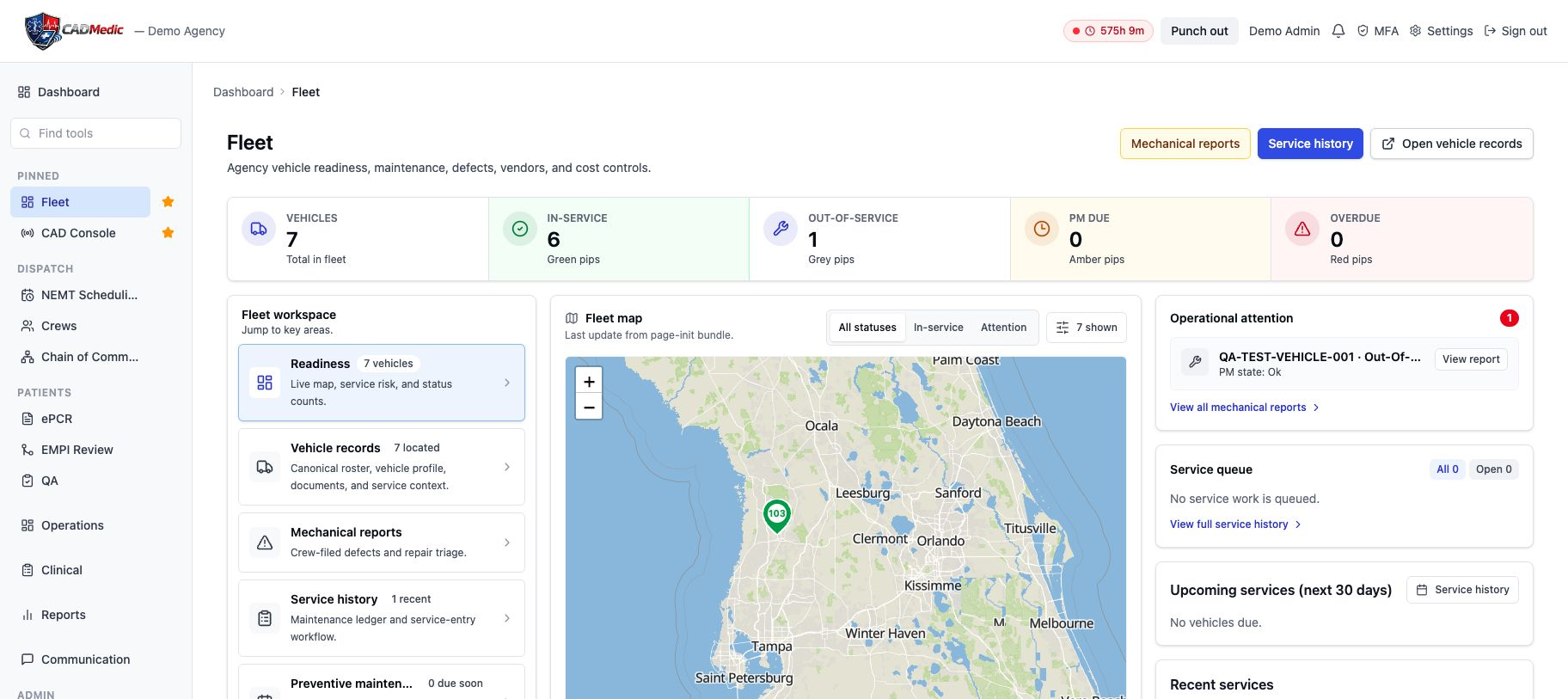The height and width of the screenshot is (699, 1568).
Task: Click the NEMT Scheduling calendar icon
Action: tap(28, 295)
